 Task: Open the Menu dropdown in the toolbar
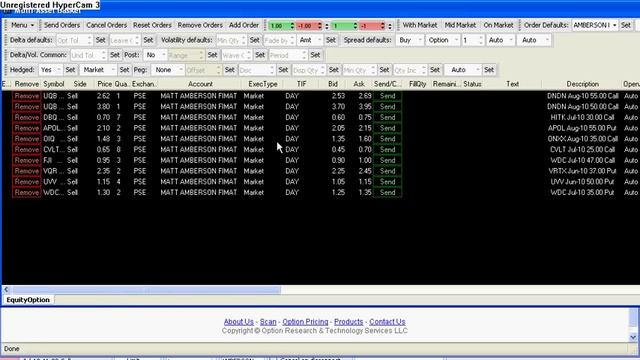pyautogui.click(x=22, y=25)
